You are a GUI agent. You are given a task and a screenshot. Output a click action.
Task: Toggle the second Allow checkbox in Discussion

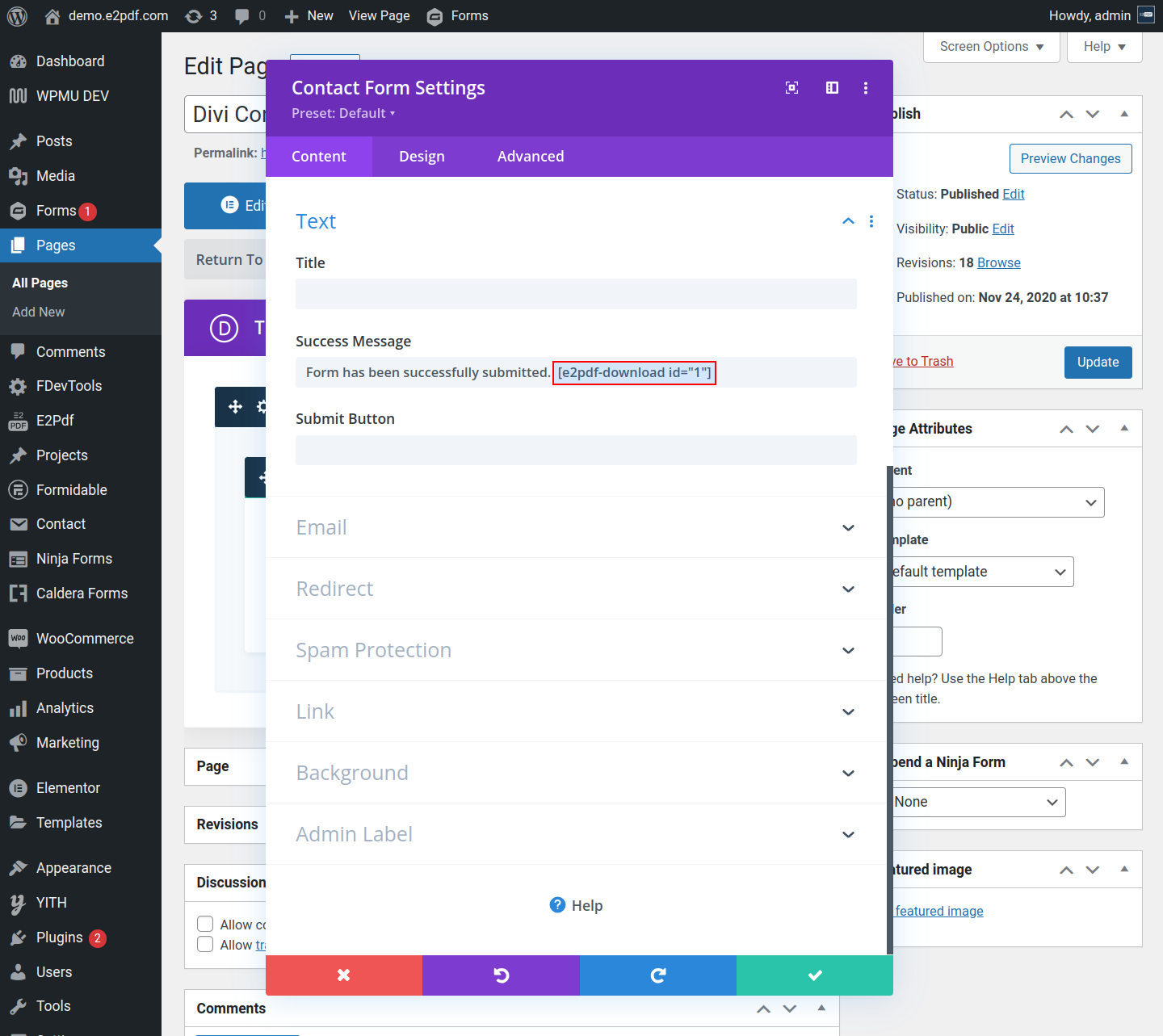tap(206, 945)
